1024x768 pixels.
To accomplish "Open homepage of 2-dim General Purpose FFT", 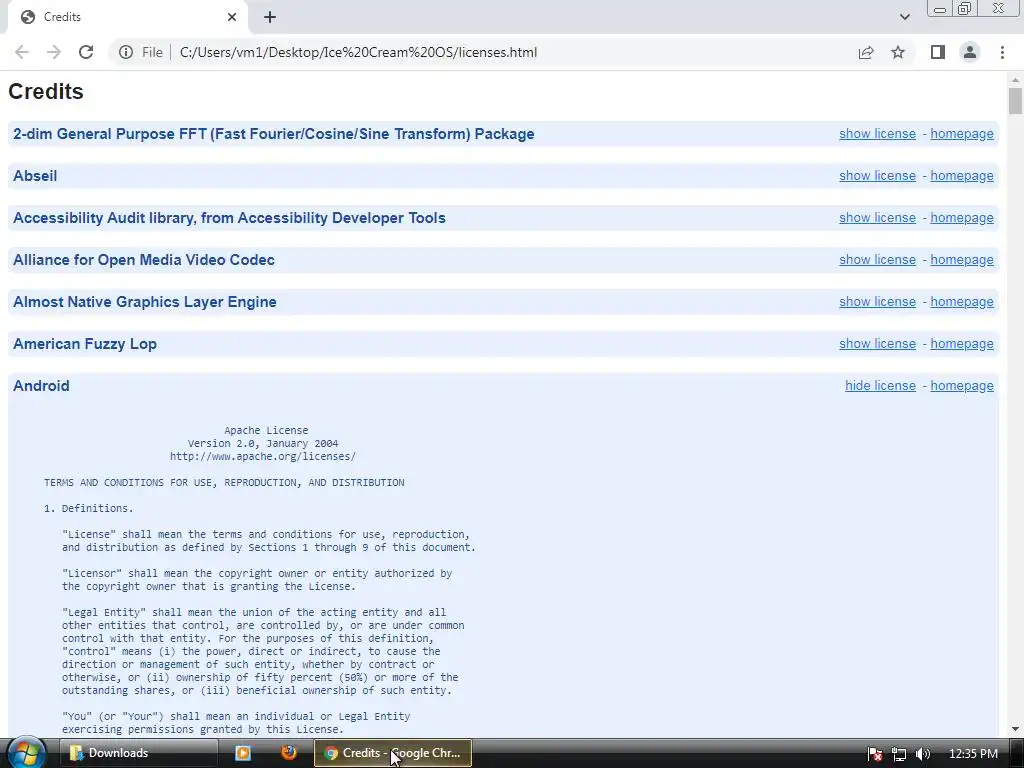I will pyautogui.click(x=962, y=134).
